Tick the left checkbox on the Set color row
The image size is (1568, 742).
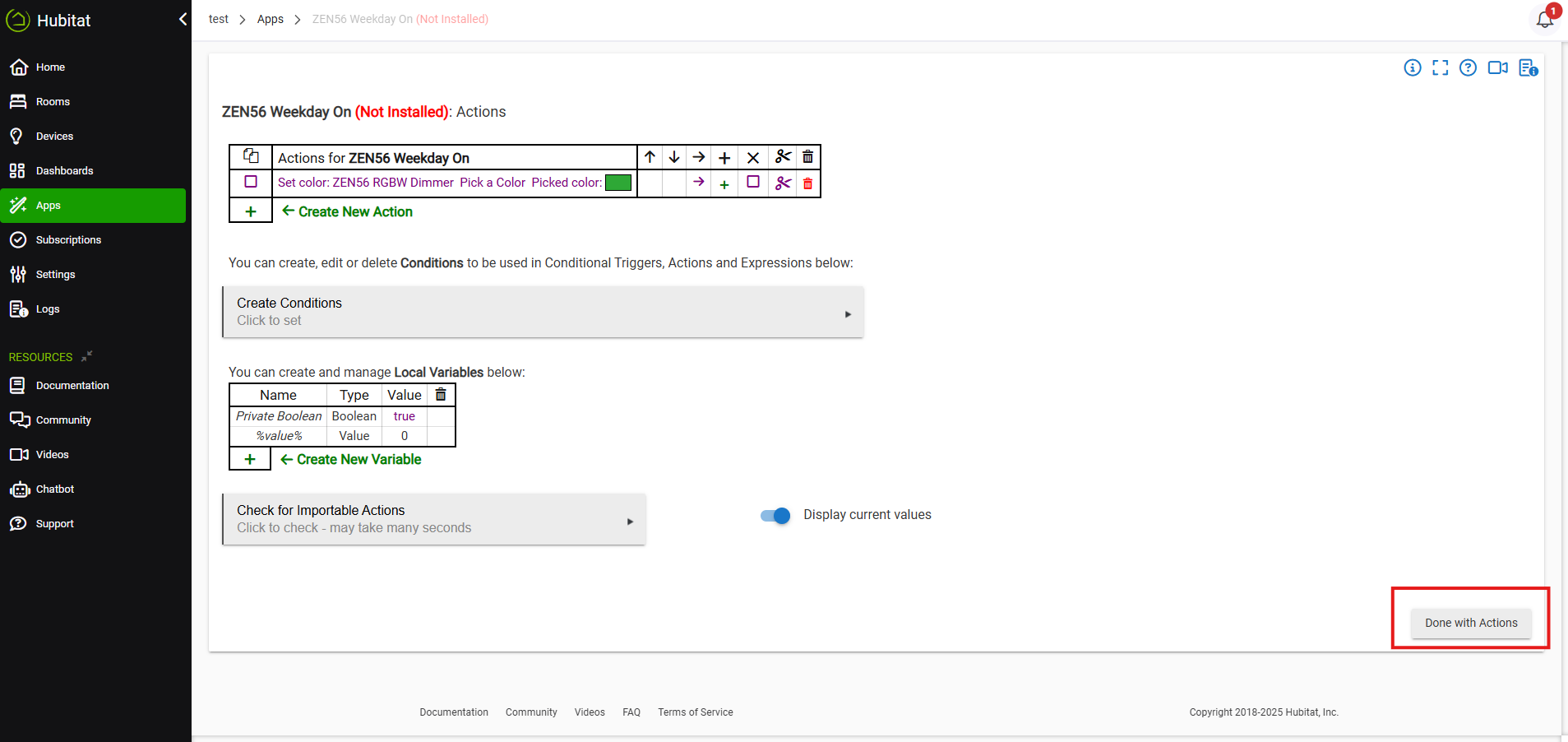pos(251,182)
